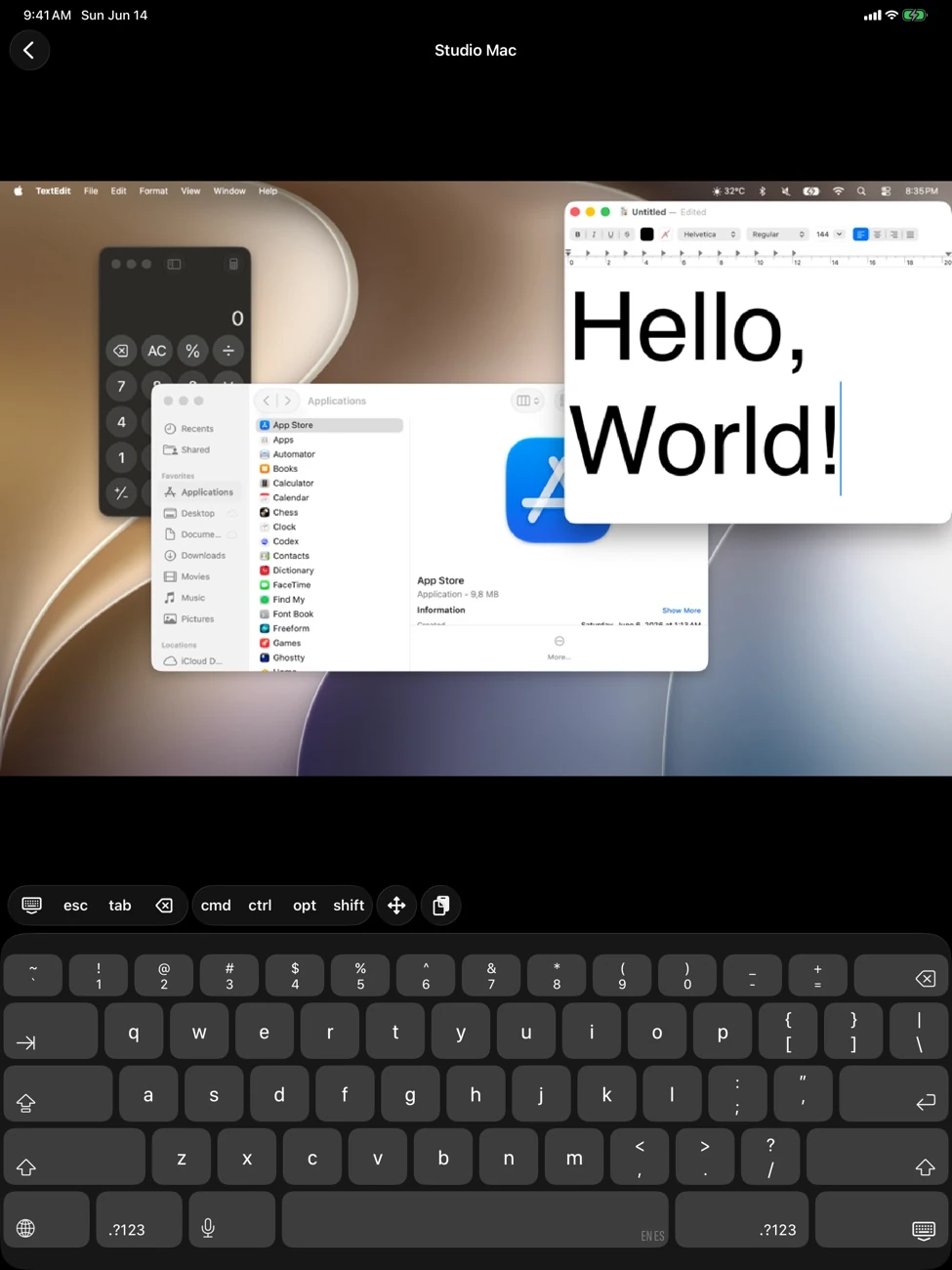Select Chess in Applications list
This screenshot has height=1270, width=952.
click(x=329, y=512)
